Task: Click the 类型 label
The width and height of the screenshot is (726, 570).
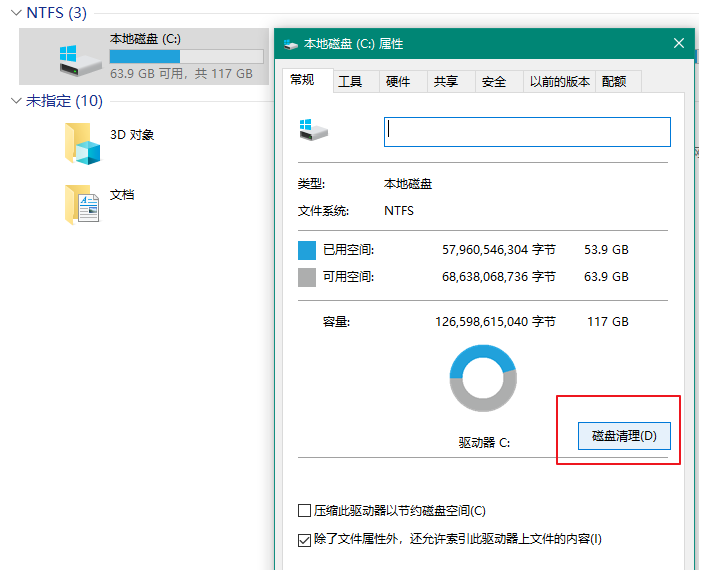Action: pyautogui.click(x=311, y=184)
